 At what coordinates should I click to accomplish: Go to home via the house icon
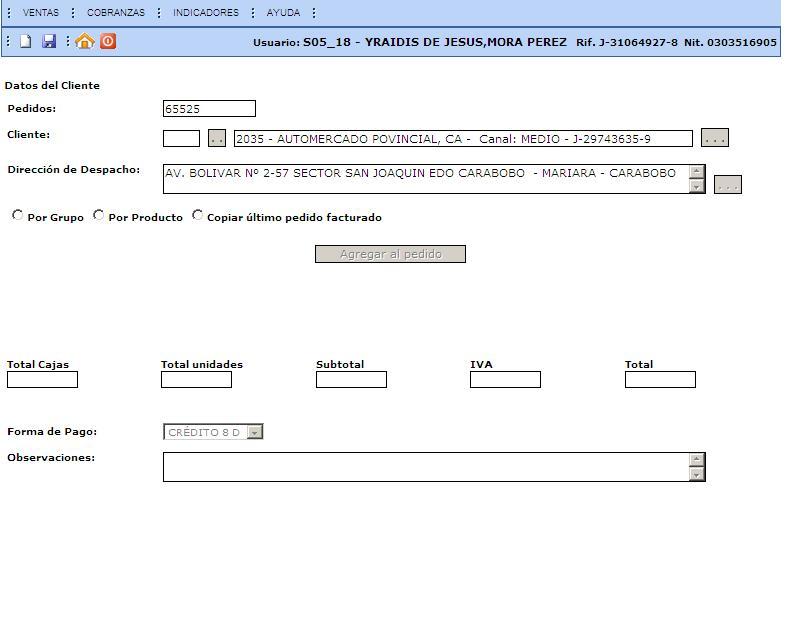click(84, 41)
